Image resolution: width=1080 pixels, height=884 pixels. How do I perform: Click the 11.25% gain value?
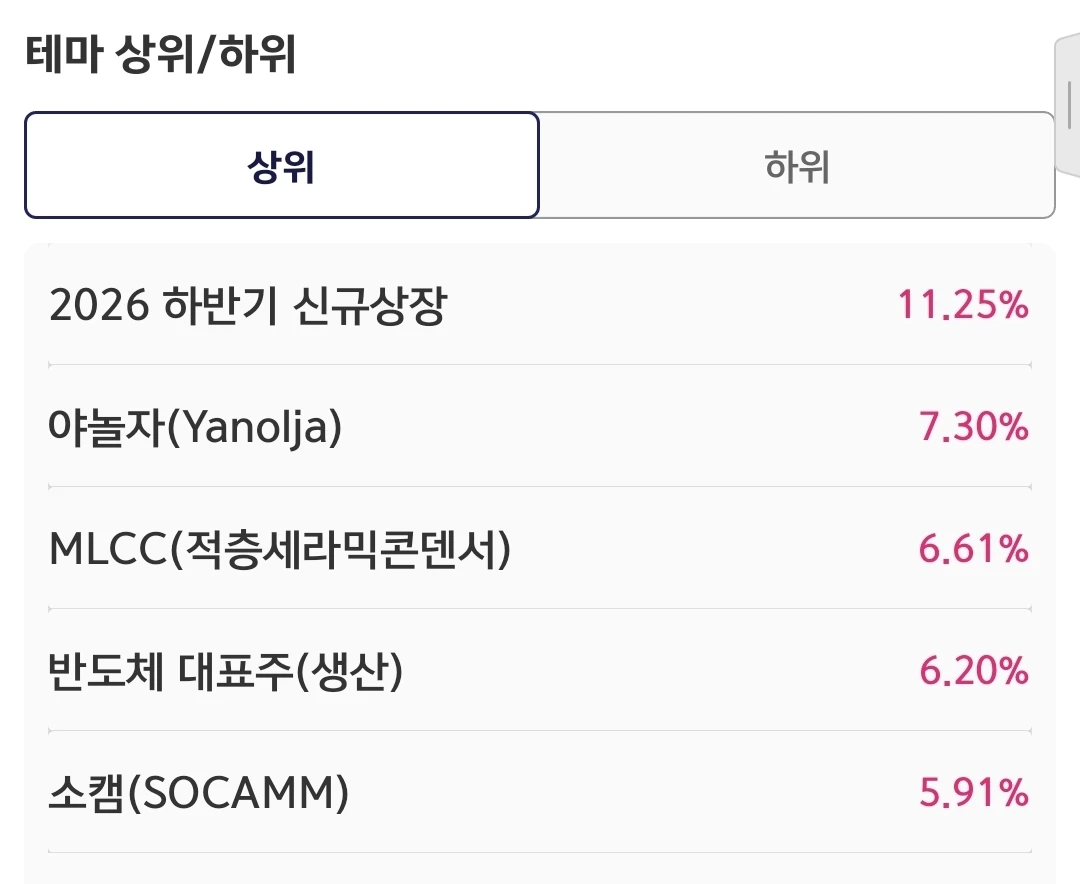point(962,305)
